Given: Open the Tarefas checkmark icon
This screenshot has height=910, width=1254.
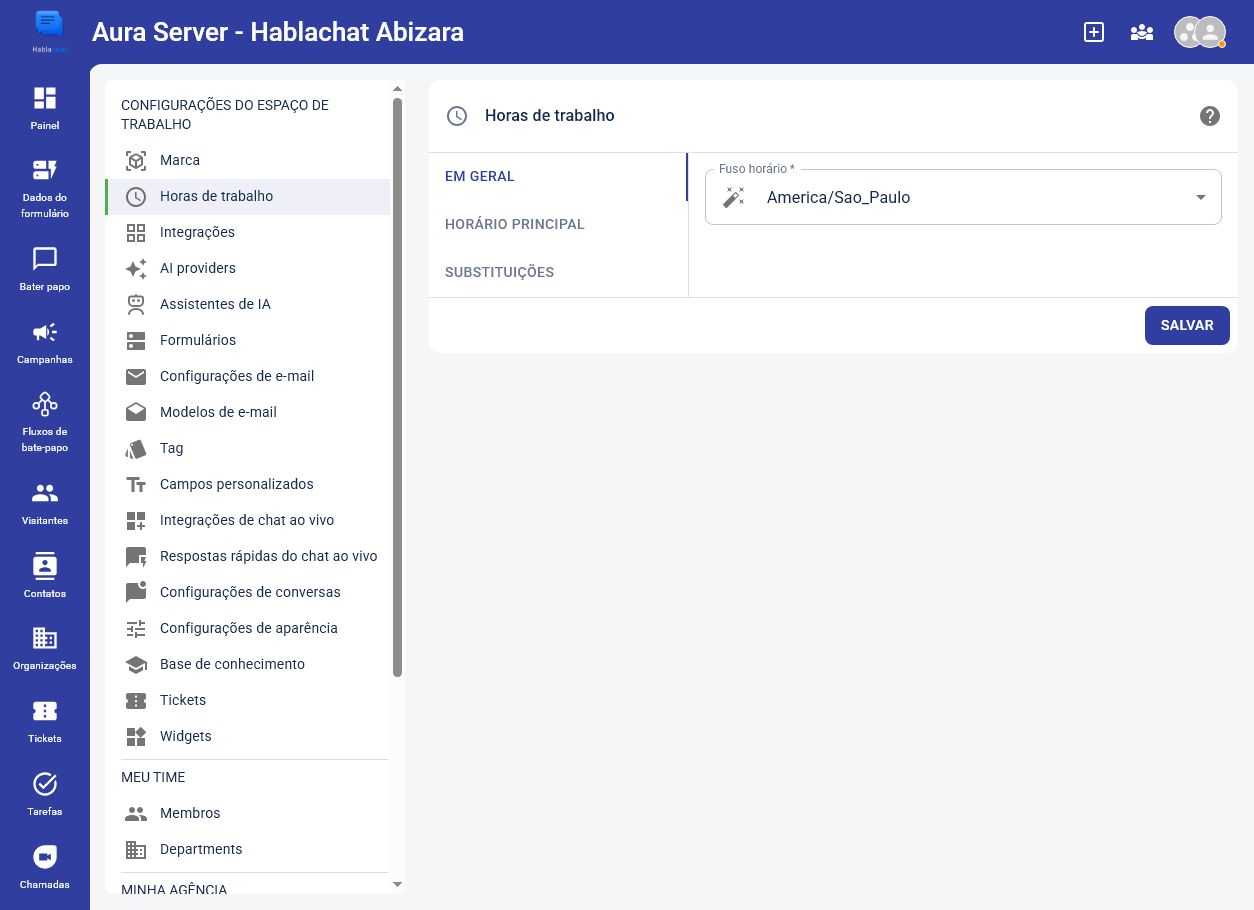Looking at the screenshot, I should pos(45,784).
